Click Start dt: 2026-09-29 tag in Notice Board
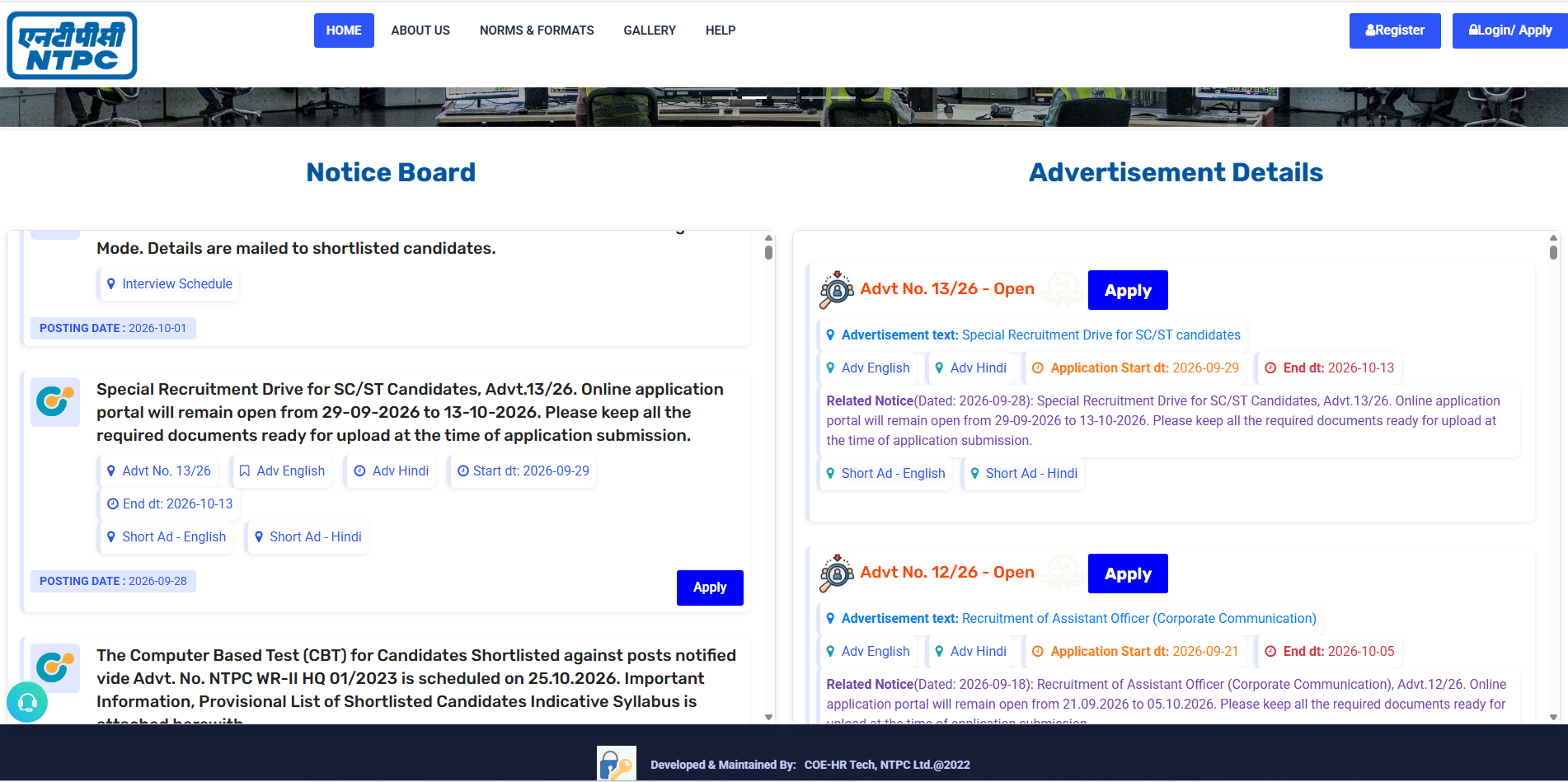Viewport: 1568px width, 782px height. pos(523,471)
